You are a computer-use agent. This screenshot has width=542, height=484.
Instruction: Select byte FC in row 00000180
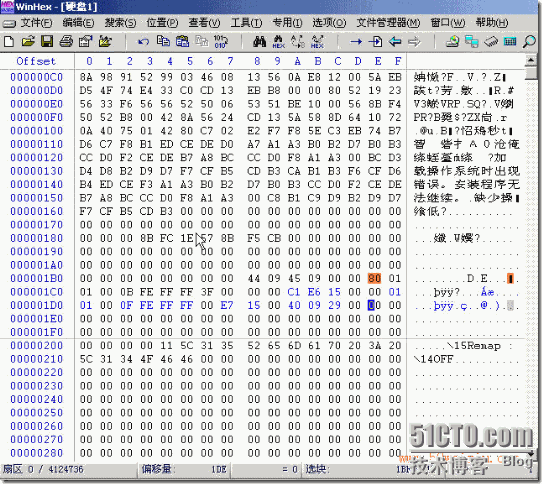[x=166, y=238]
